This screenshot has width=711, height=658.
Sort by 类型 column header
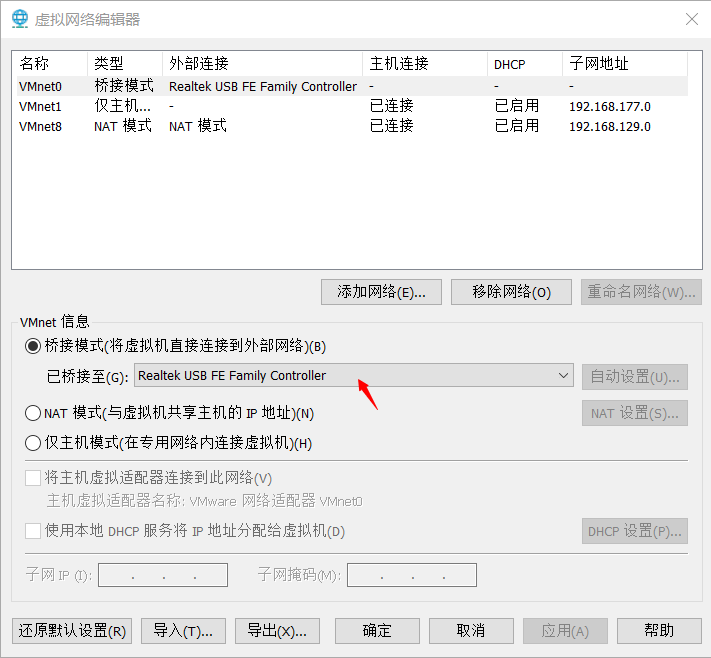125,63
